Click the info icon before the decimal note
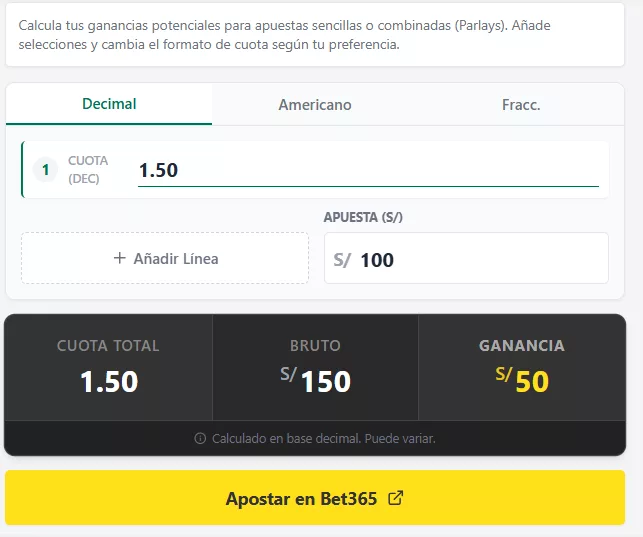Viewport: 643px width, 537px height. (x=200, y=439)
